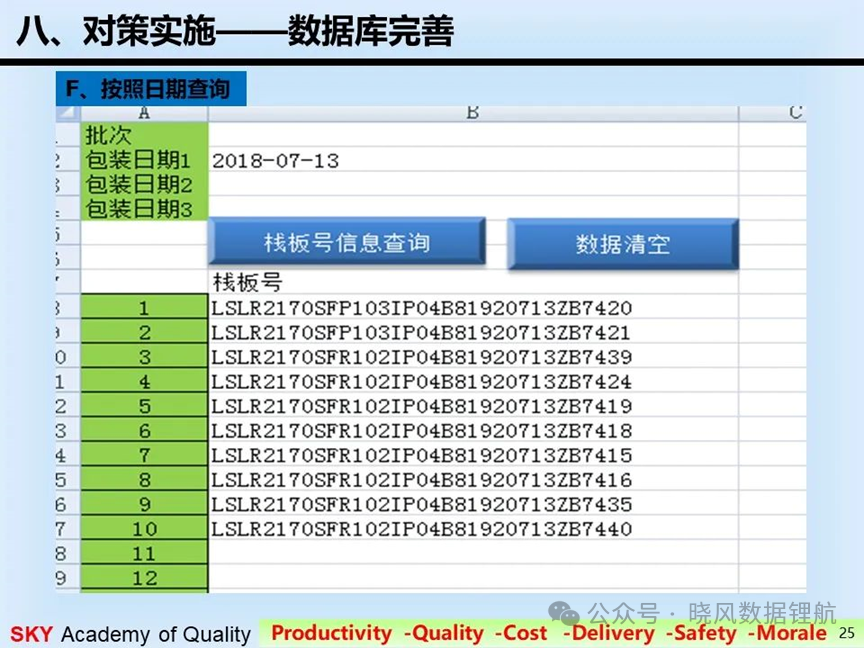864x648 pixels.
Task: Select the empty pallet cell beside index 12
Action: coord(473,577)
